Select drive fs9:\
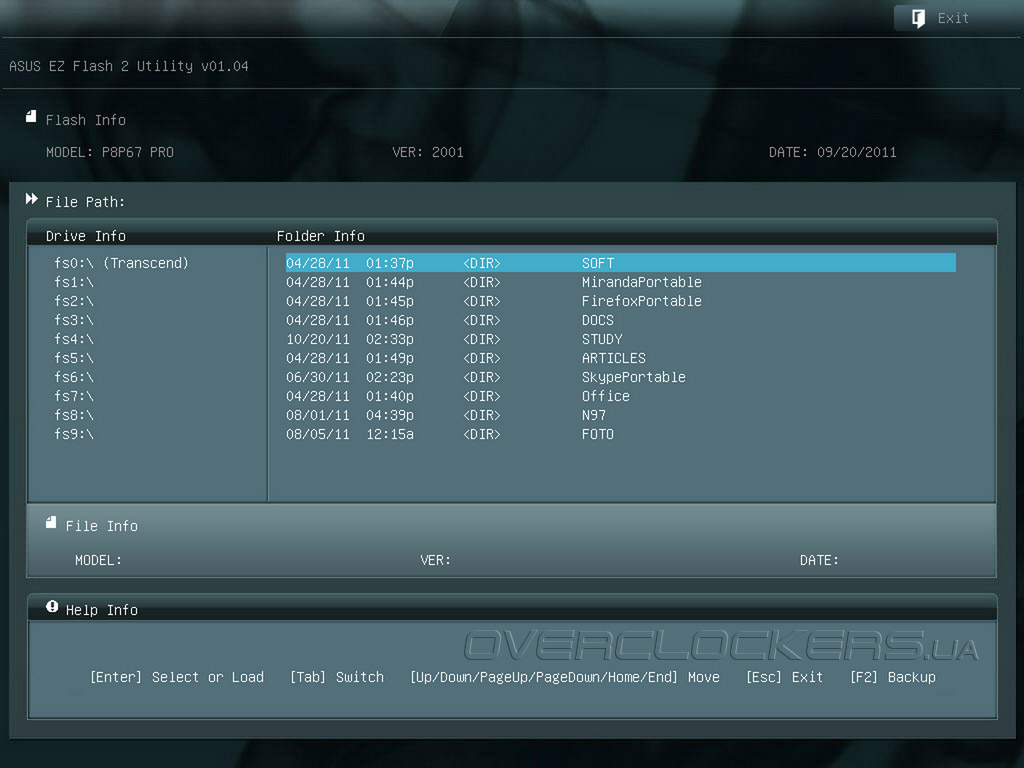Viewport: 1024px width, 768px height. (x=74, y=434)
